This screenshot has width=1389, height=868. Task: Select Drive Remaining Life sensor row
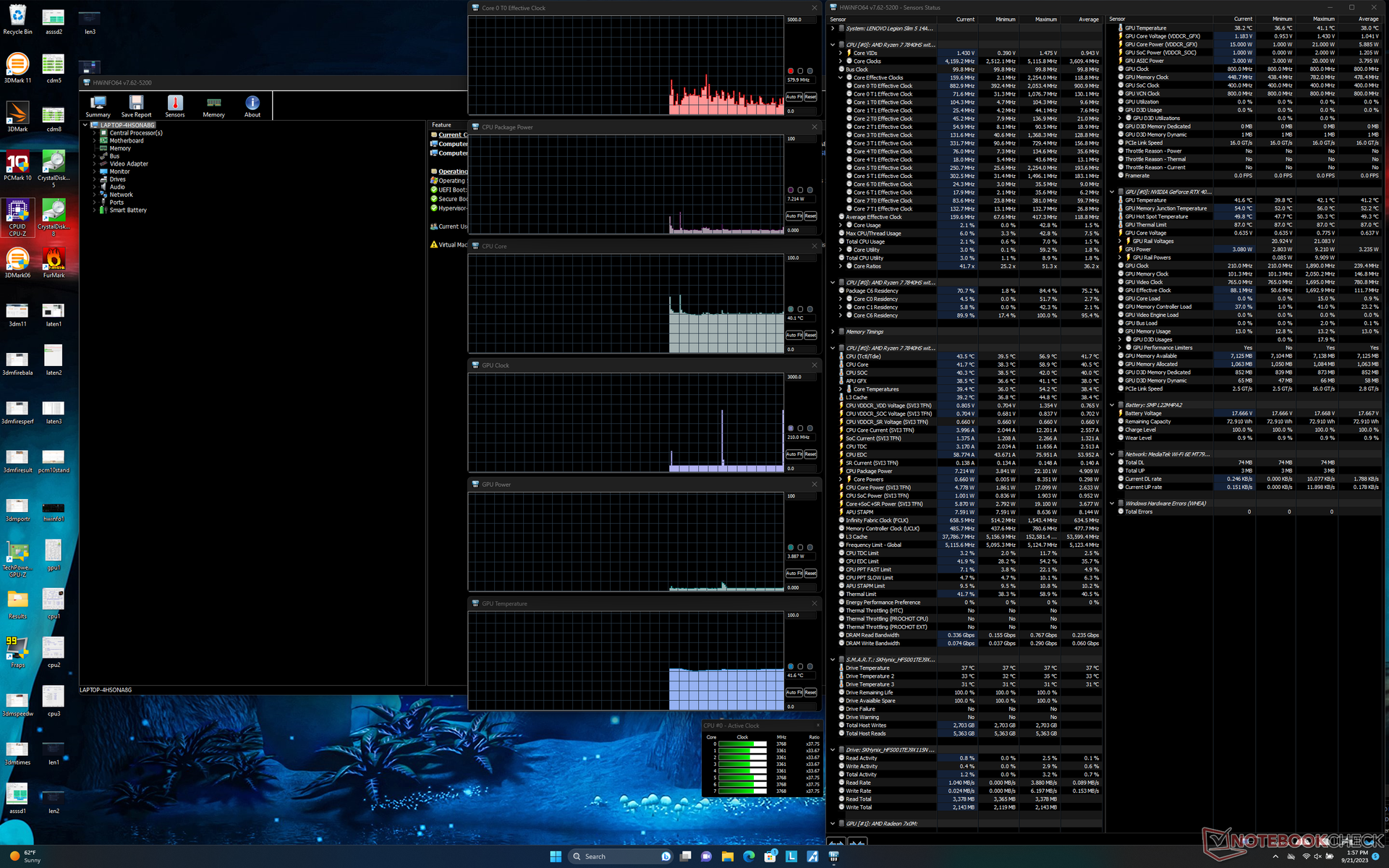(969, 693)
